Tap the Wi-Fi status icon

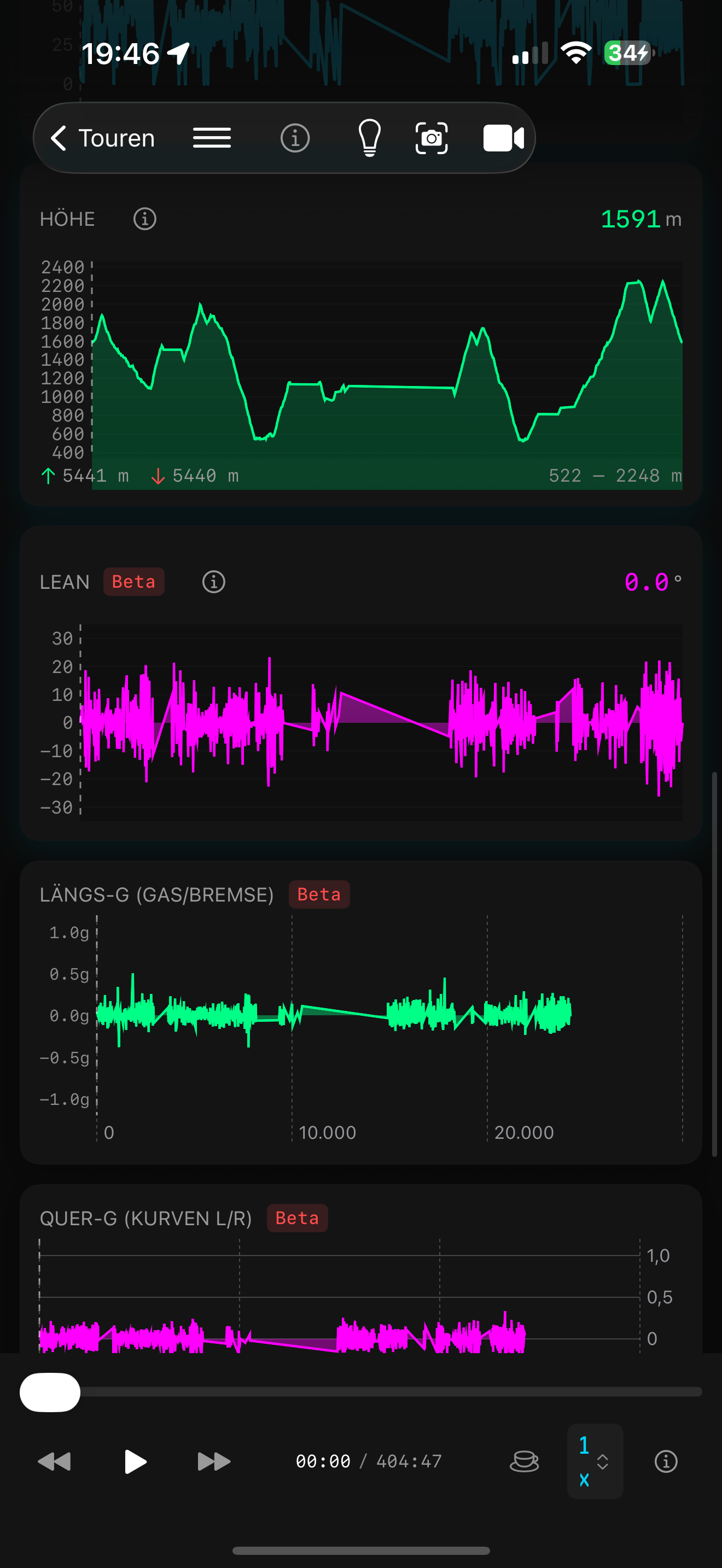point(576,54)
